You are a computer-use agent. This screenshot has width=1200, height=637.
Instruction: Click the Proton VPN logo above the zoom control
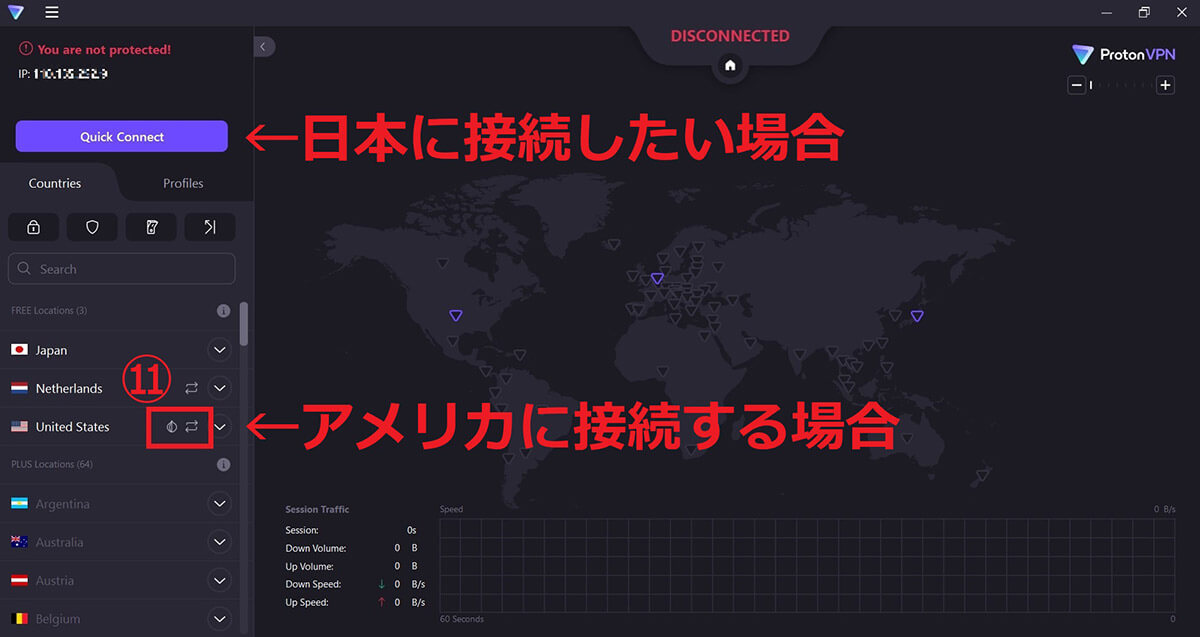(1122, 55)
